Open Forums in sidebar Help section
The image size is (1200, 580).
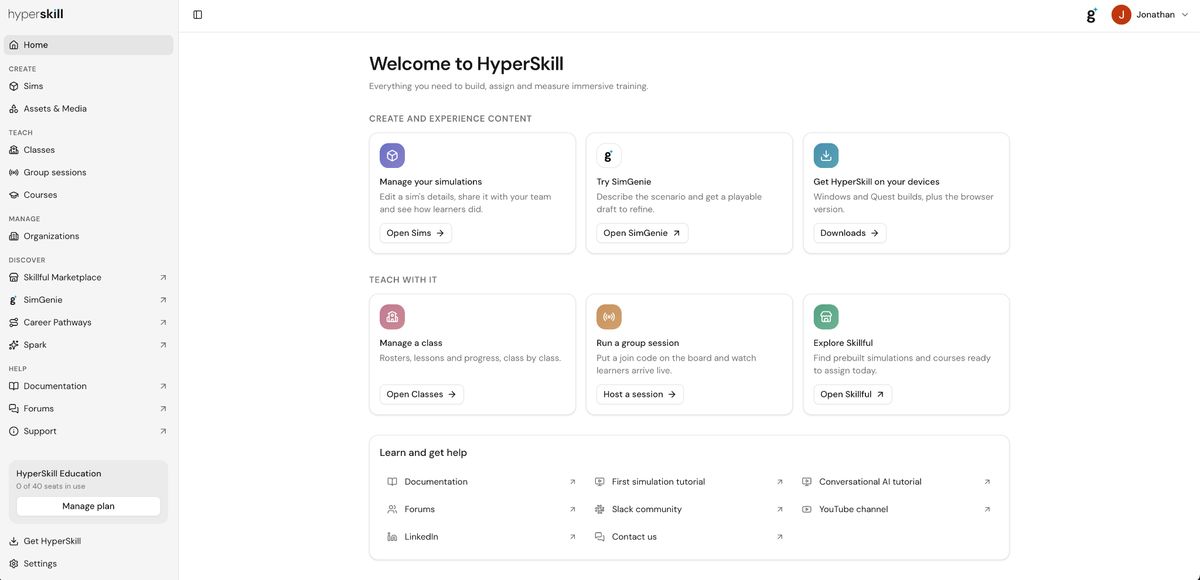point(89,408)
